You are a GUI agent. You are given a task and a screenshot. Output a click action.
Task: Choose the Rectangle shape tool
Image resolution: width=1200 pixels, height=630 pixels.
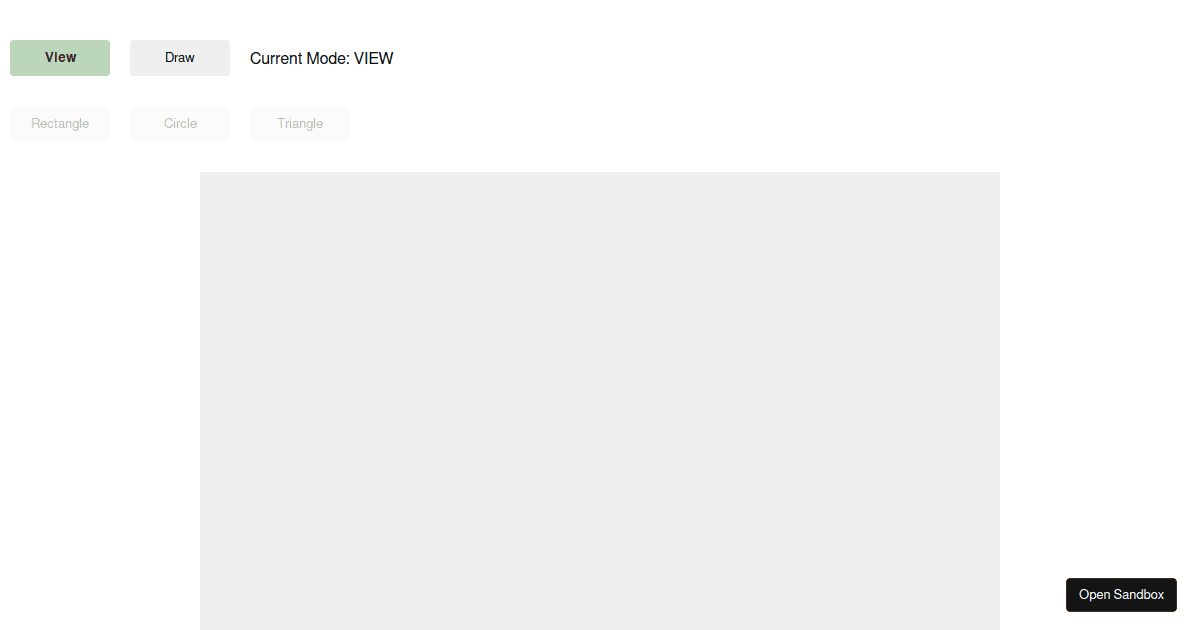(60, 124)
